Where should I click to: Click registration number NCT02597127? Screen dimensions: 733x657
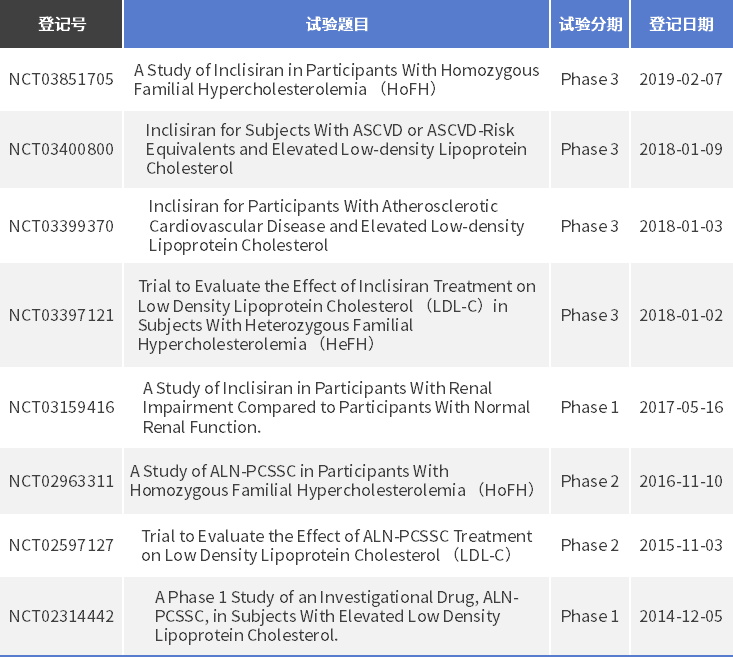(61, 545)
